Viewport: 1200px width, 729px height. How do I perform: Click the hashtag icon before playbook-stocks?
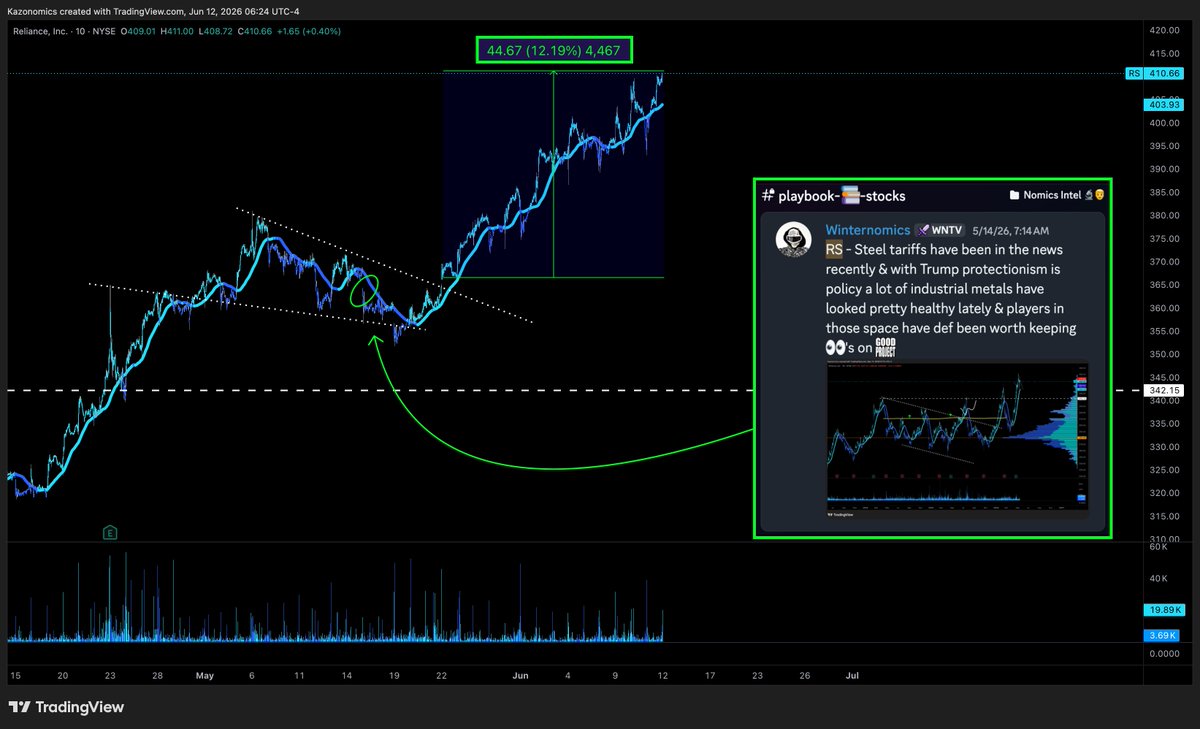(x=767, y=195)
